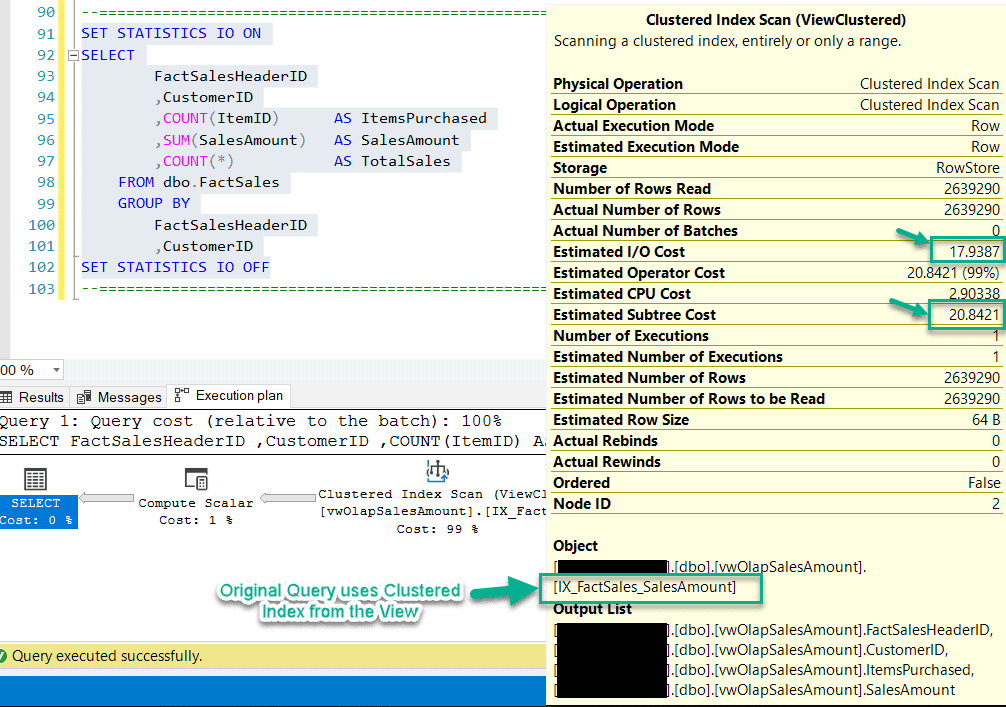The width and height of the screenshot is (1006, 707).
Task: Click the Estimated Operator Cost value 20.8421 (99%)
Action: pyautogui.click(x=953, y=273)
